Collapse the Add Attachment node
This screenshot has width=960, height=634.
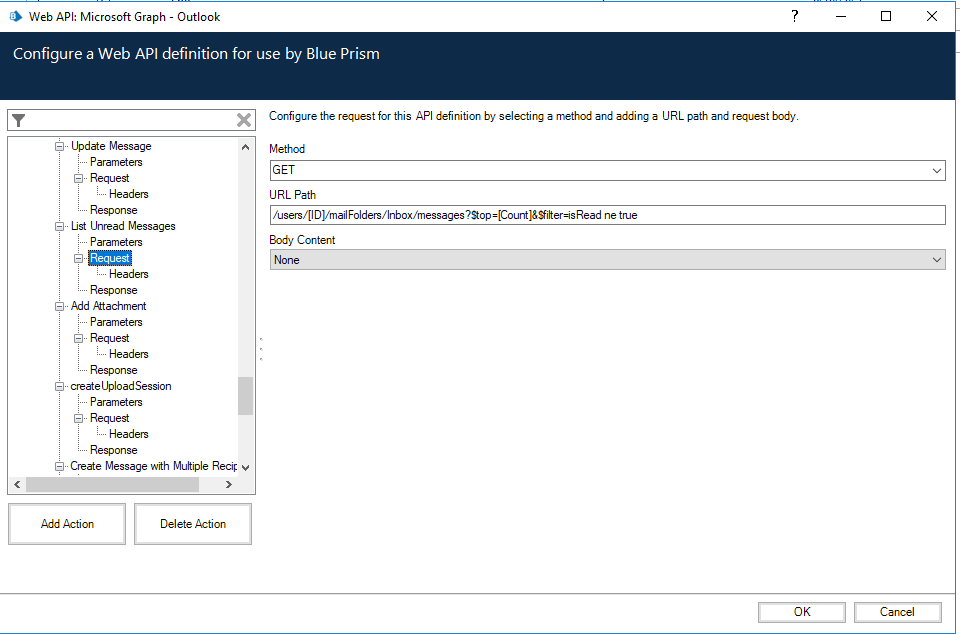pyautogui.click(x=59, y=306)
